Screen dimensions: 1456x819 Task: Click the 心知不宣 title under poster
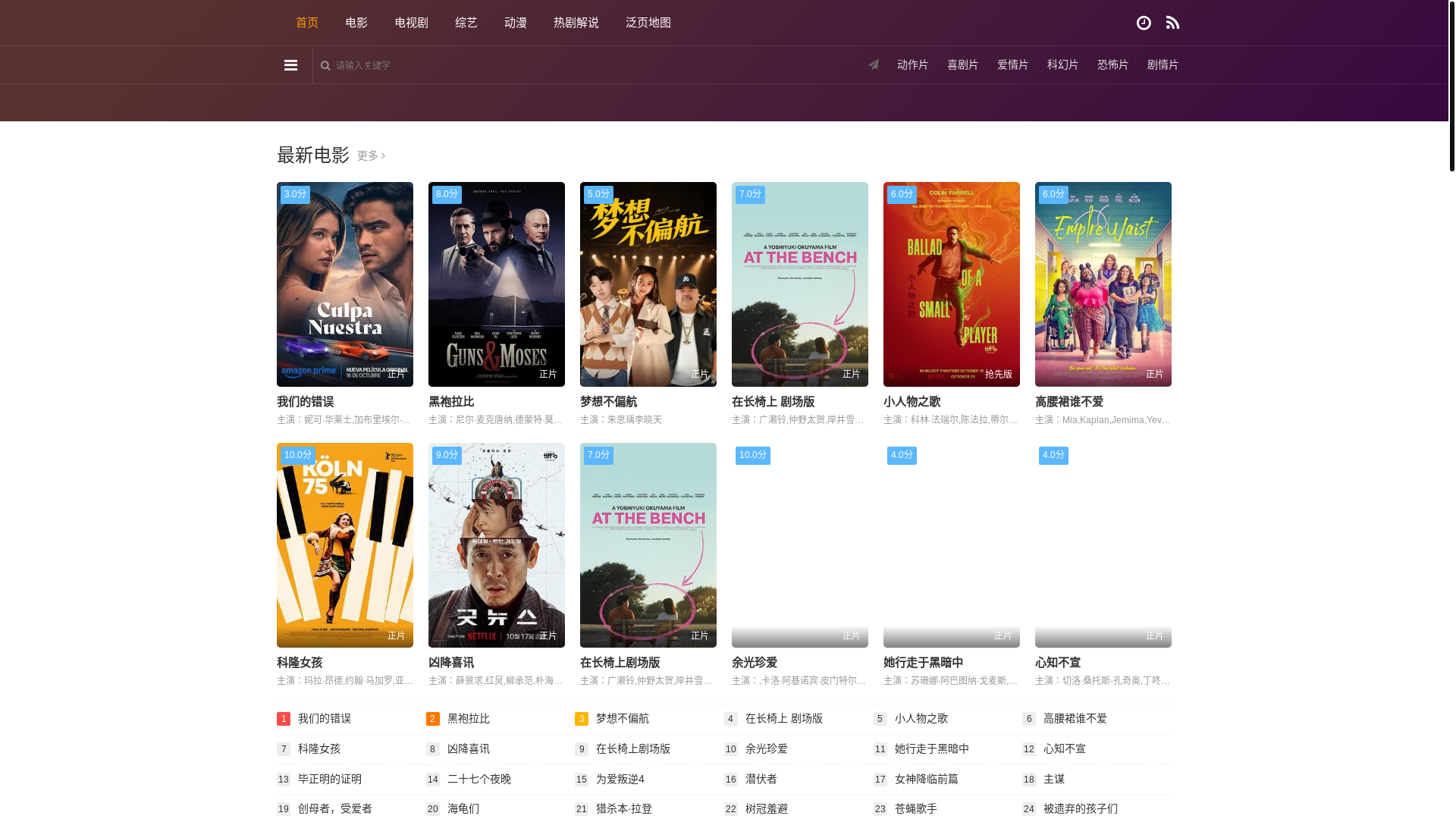(1058, 663)
